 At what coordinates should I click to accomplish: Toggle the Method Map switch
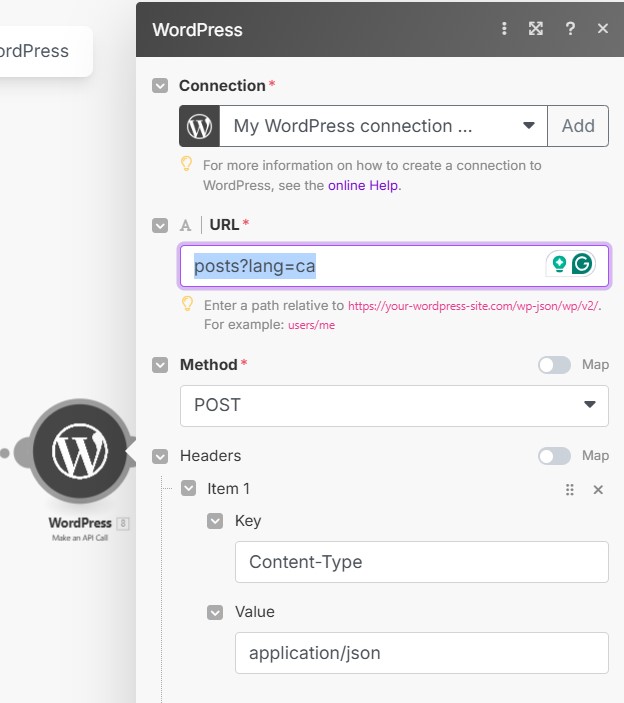coord(555,365)
